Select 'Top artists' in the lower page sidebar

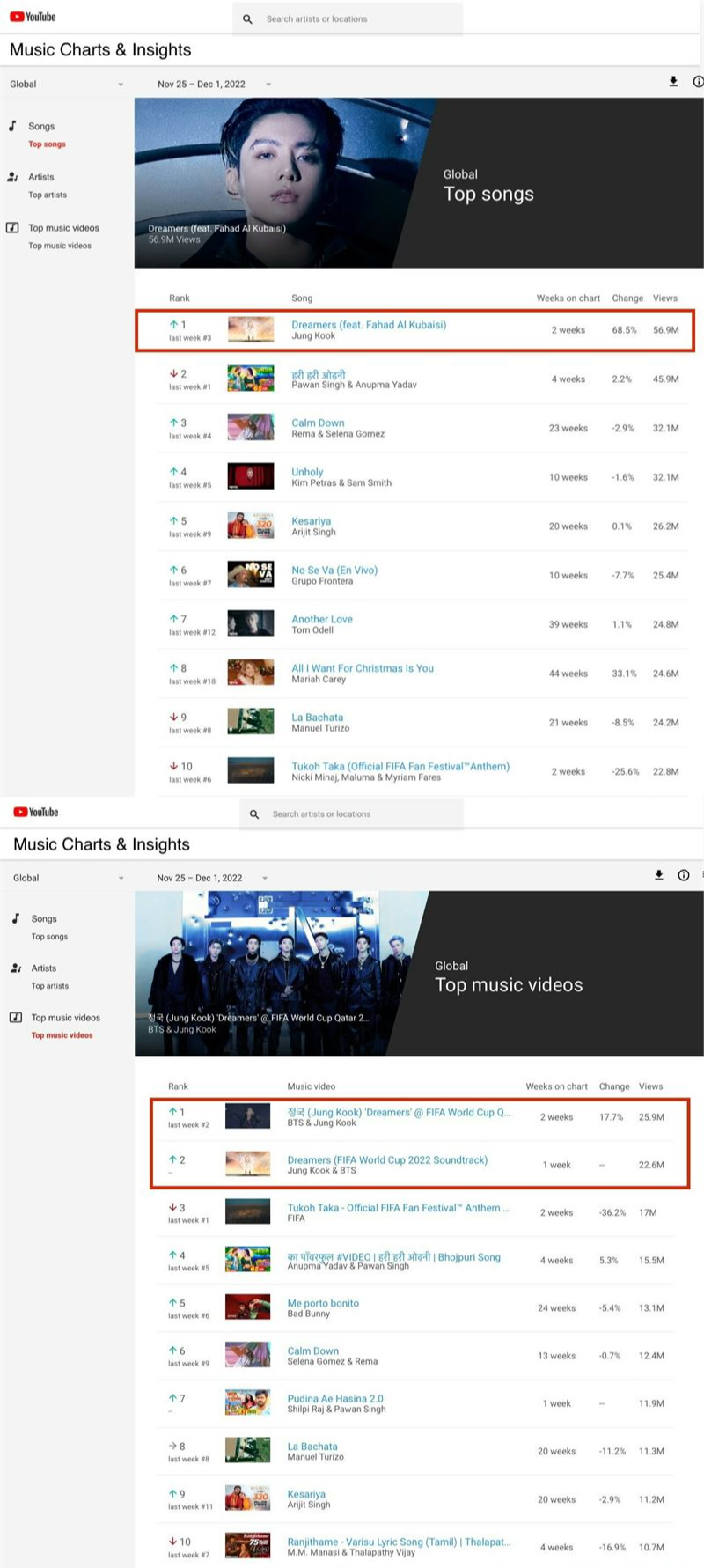point(50,986)
